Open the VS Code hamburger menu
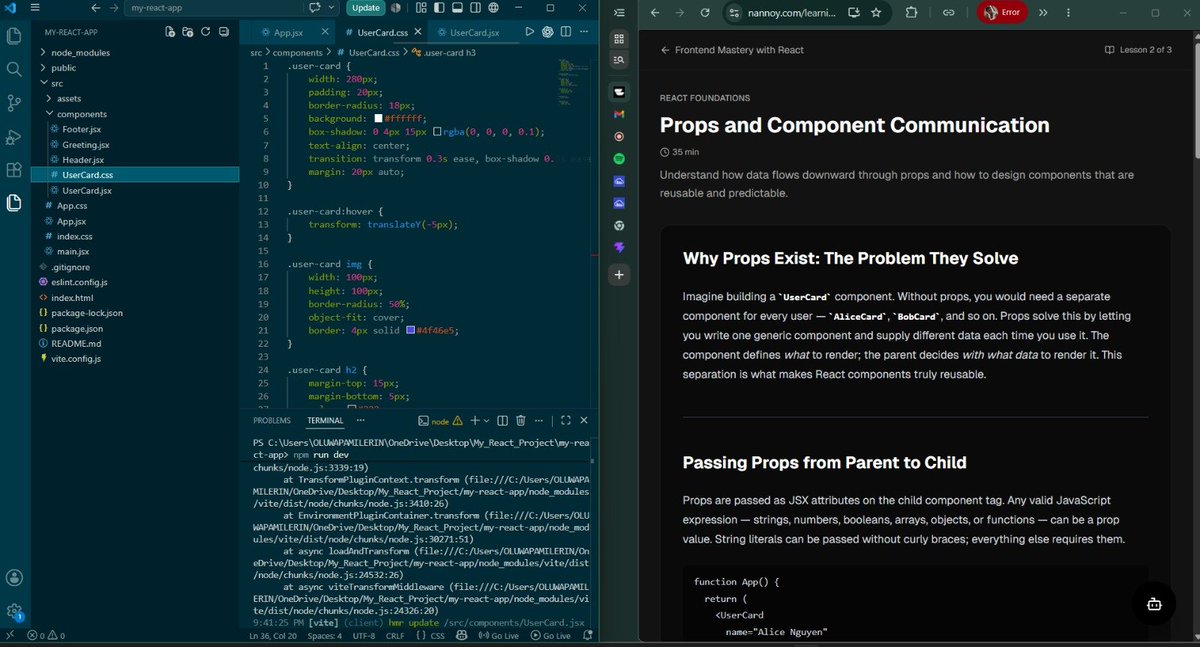The width and height of the screenshot is (1200, 647). point(35,8)
